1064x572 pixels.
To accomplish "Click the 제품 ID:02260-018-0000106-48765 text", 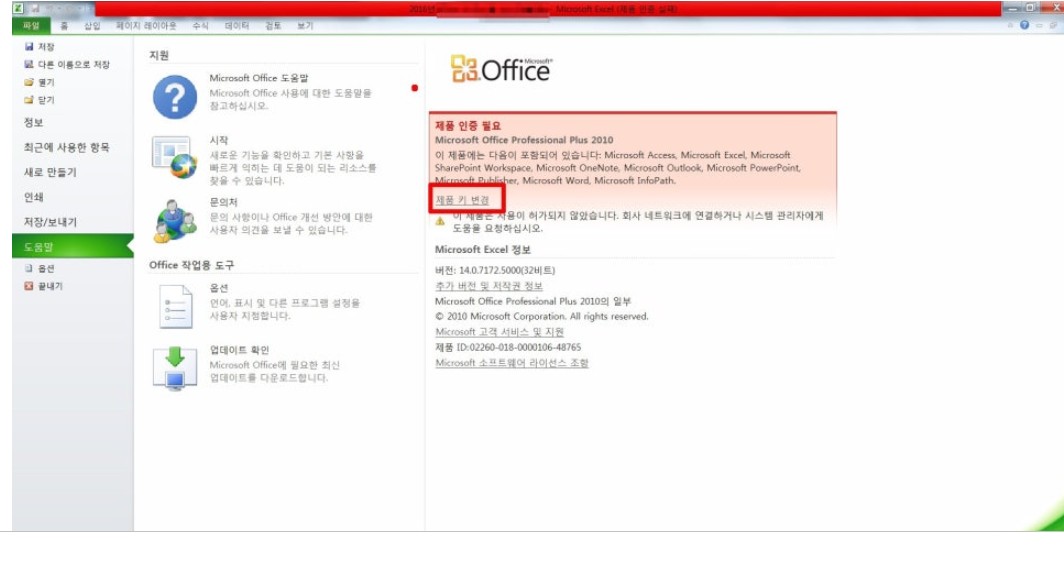I will tap(508, 347).
